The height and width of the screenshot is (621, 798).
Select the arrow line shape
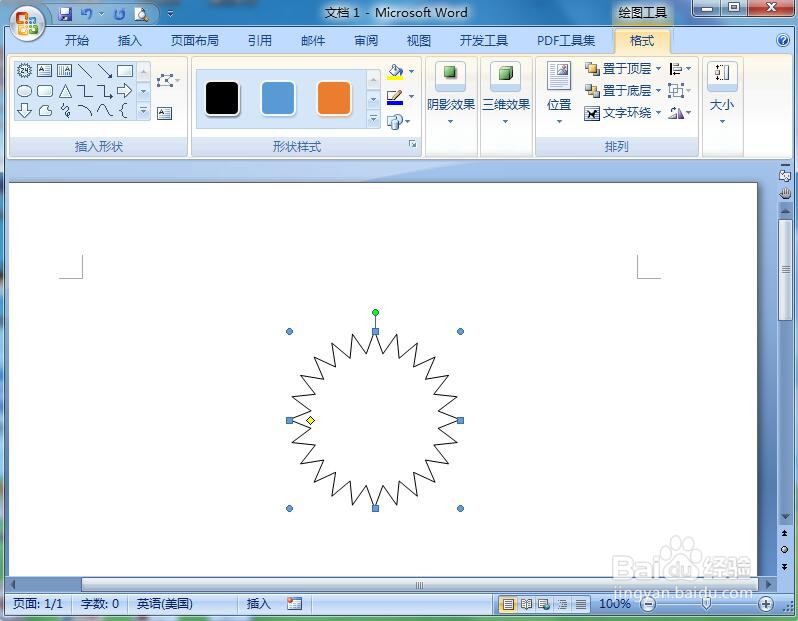[105, 70]
